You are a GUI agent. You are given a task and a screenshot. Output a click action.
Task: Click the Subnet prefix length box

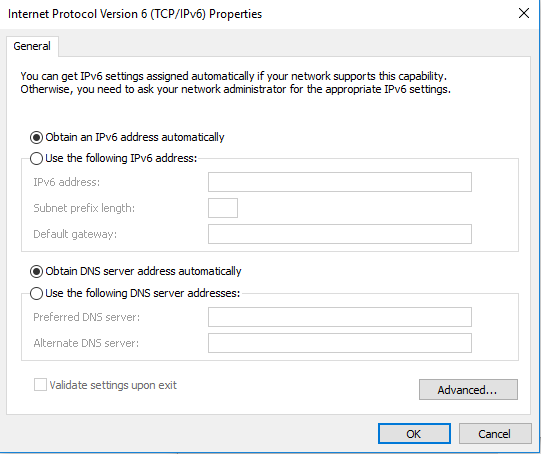coord(223,208)
